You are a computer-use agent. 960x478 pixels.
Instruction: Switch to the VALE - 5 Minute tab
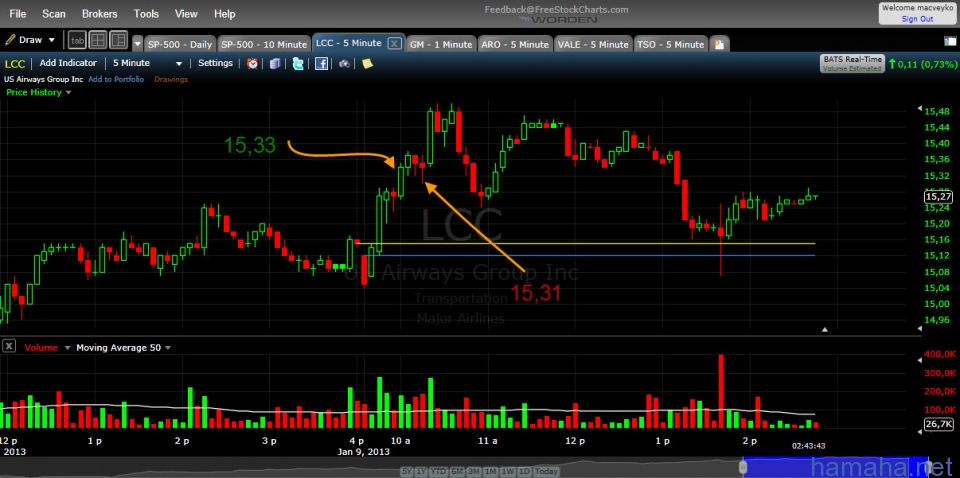point(593,44)
